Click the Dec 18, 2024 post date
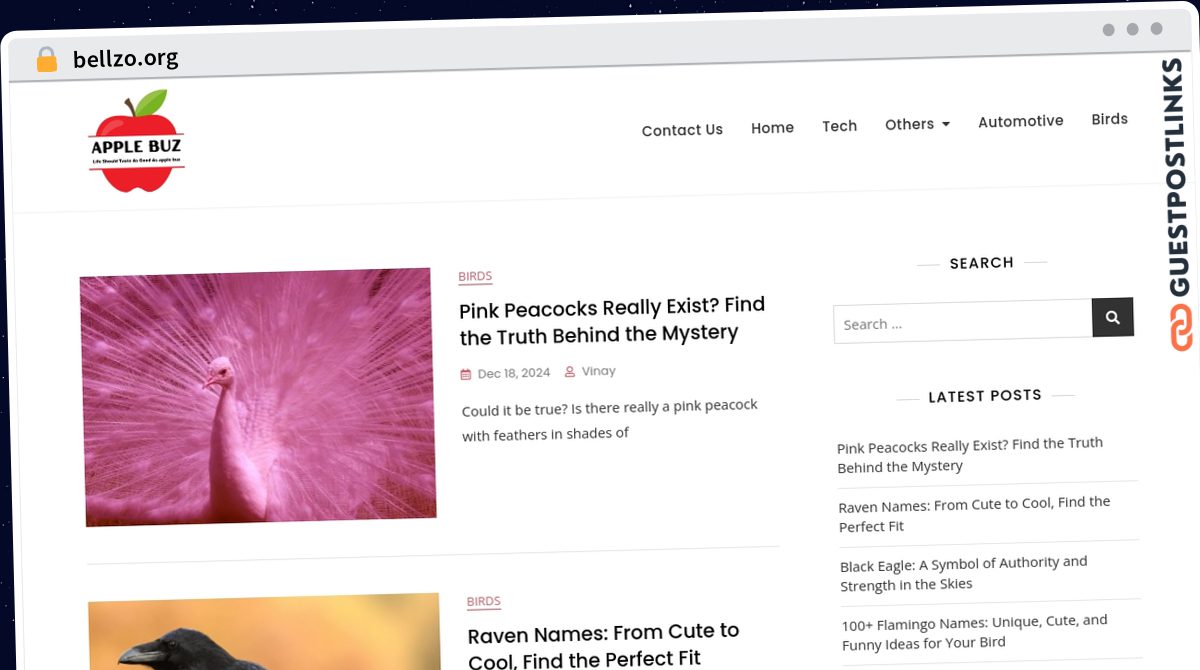This screenshot has height=670, width=1200. pyautogui.click(x=514, y=373)
